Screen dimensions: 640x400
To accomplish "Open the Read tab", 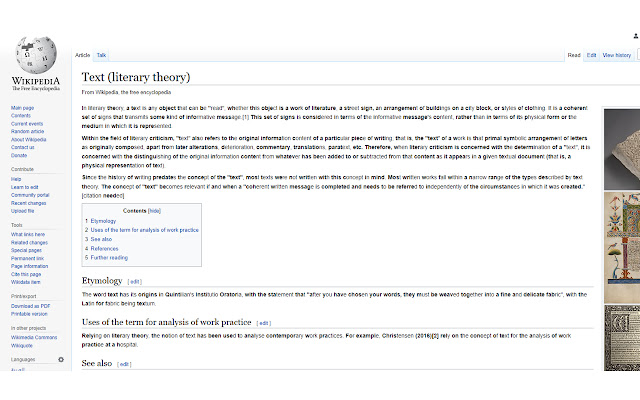I will 574,55.
